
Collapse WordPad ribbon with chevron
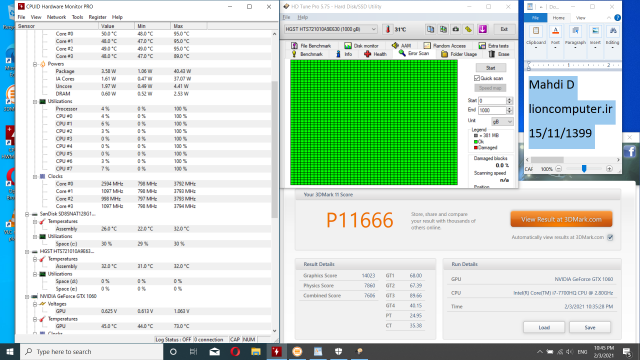pyautogui.click(x=609, y=18)
